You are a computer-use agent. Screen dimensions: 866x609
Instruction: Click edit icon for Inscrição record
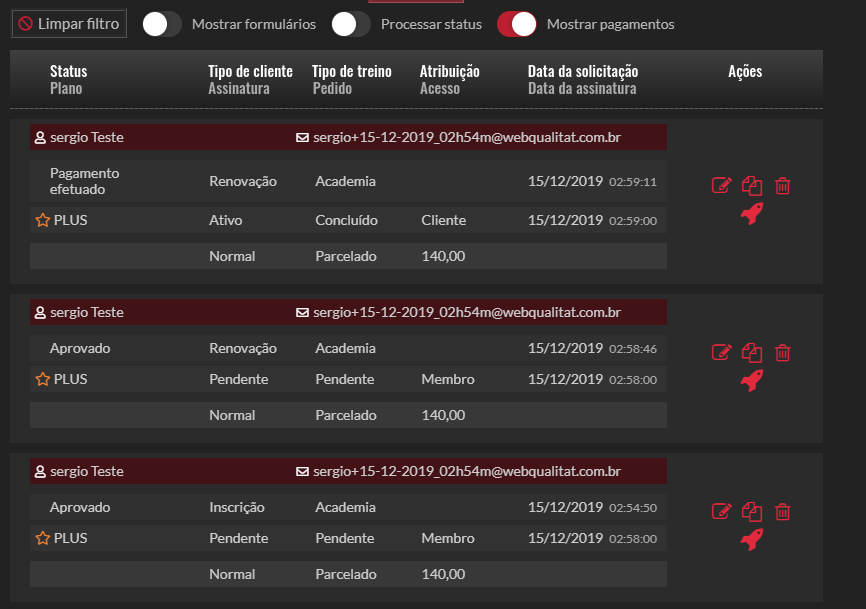point(721,511)
